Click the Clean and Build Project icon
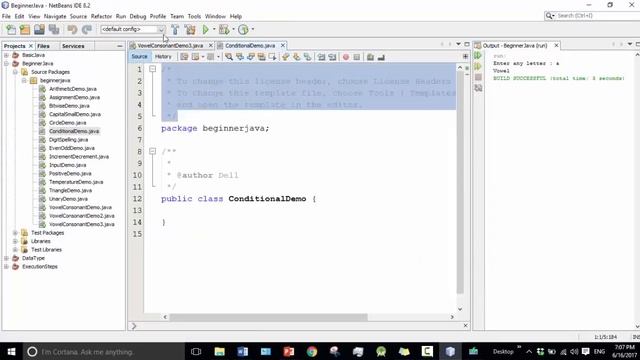The width and height of the screenshot is (640, 360). click(190, 29)
